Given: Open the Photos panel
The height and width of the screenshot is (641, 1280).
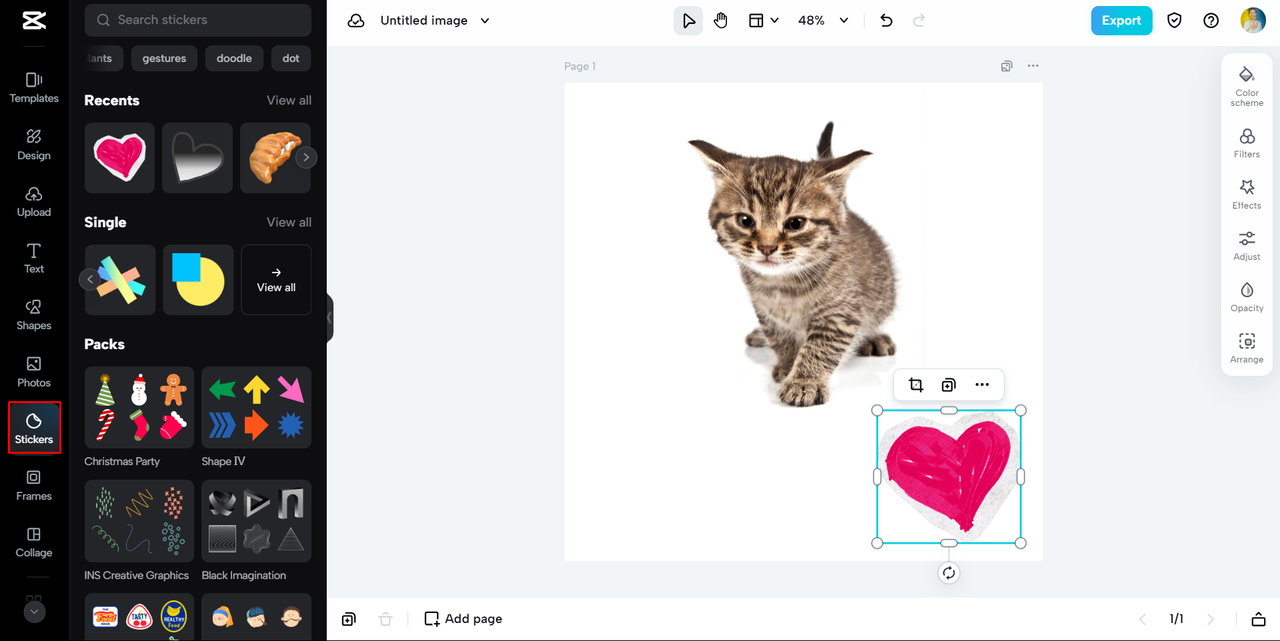Looking at the screenshot, I should click(x=34, y=372).
